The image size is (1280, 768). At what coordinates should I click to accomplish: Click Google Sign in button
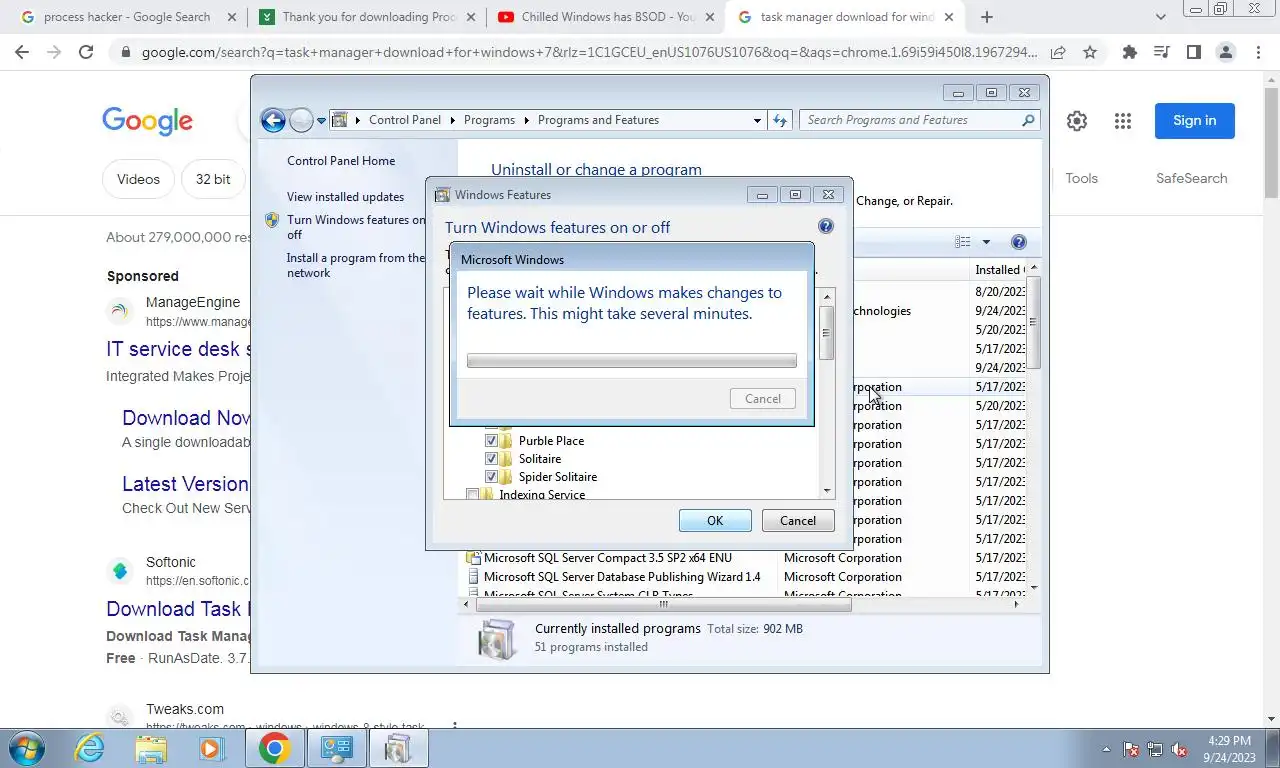pos(1195,121)
